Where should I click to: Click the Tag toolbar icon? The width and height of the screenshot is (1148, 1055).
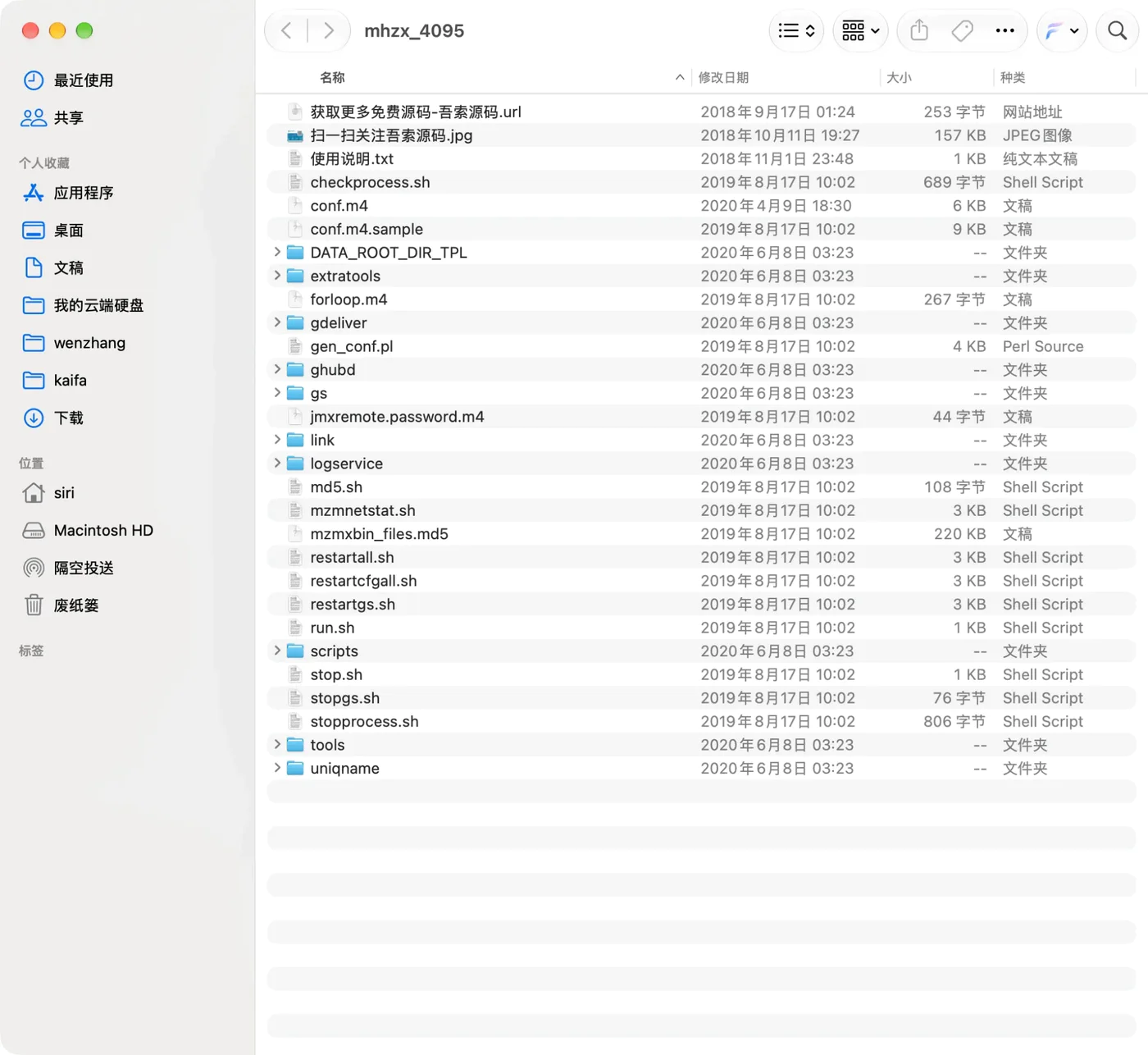coord(962,31)
